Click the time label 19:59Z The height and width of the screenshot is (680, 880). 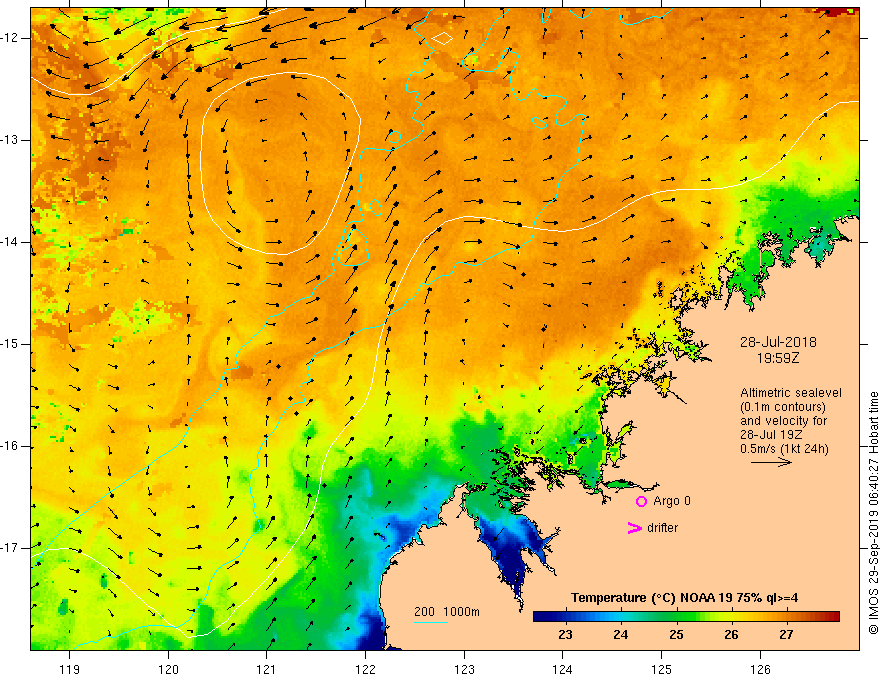(778, 358)
